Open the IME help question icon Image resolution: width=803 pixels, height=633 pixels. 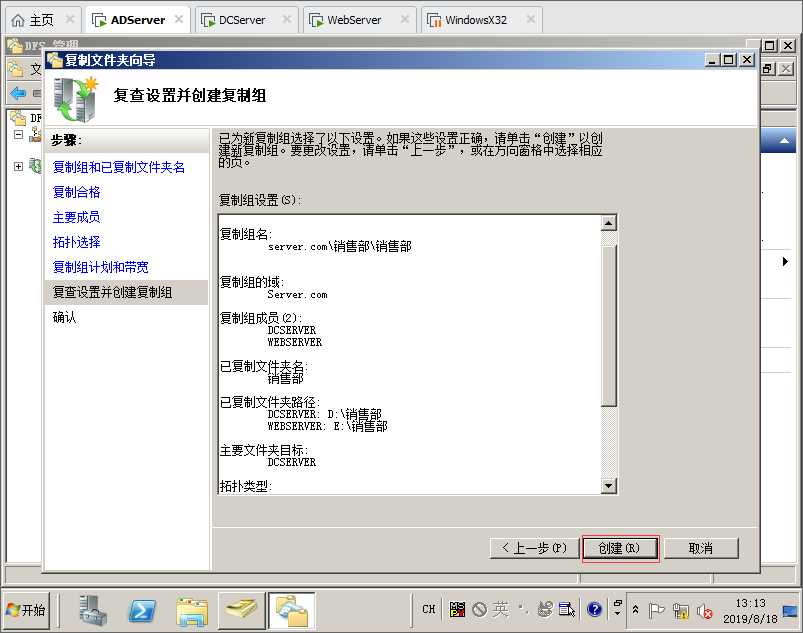(595, 609)
